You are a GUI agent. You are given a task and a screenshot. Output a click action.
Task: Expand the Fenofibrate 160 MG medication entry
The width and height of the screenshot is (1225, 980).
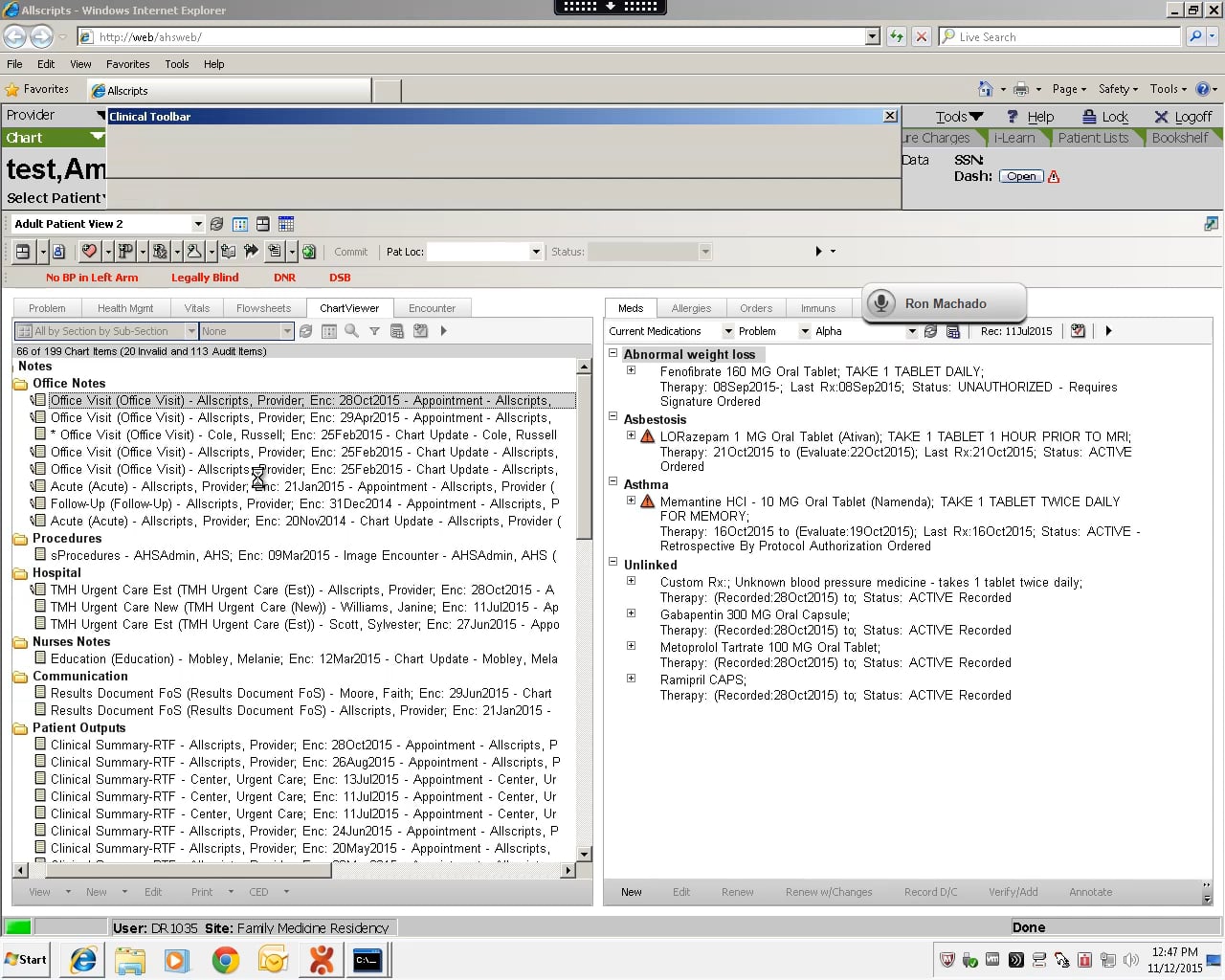pos(631,370)
